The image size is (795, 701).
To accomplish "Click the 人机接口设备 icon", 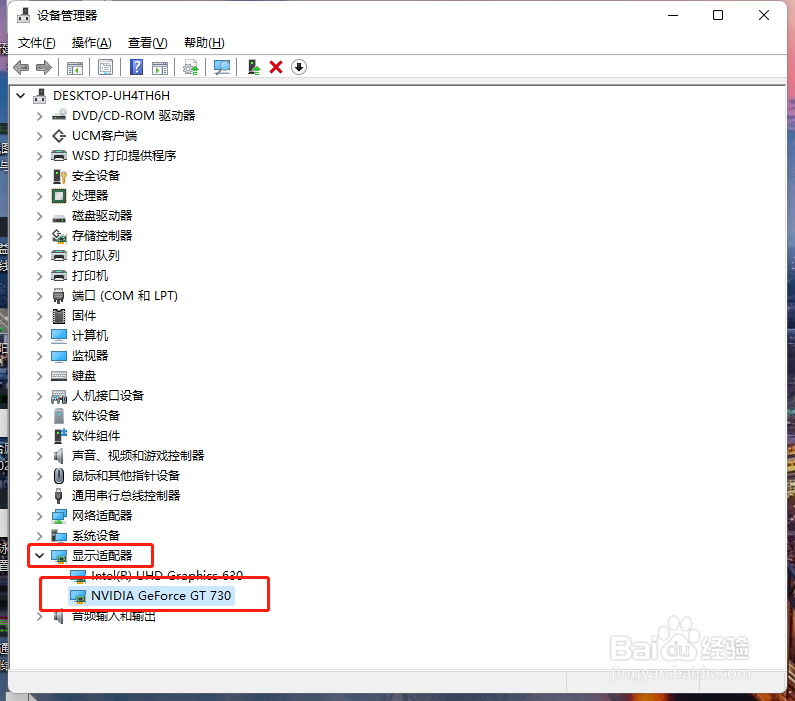I will pos(59,396).
